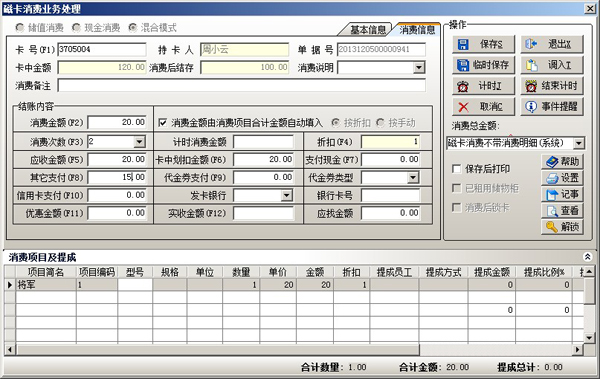Click the row selector arrow for 将军
Screen dimensions: 600x379
(10, 285)
